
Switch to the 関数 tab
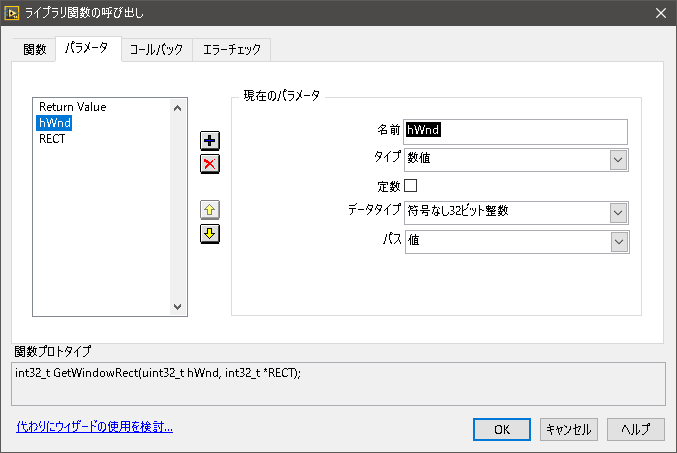pos(35,50)
